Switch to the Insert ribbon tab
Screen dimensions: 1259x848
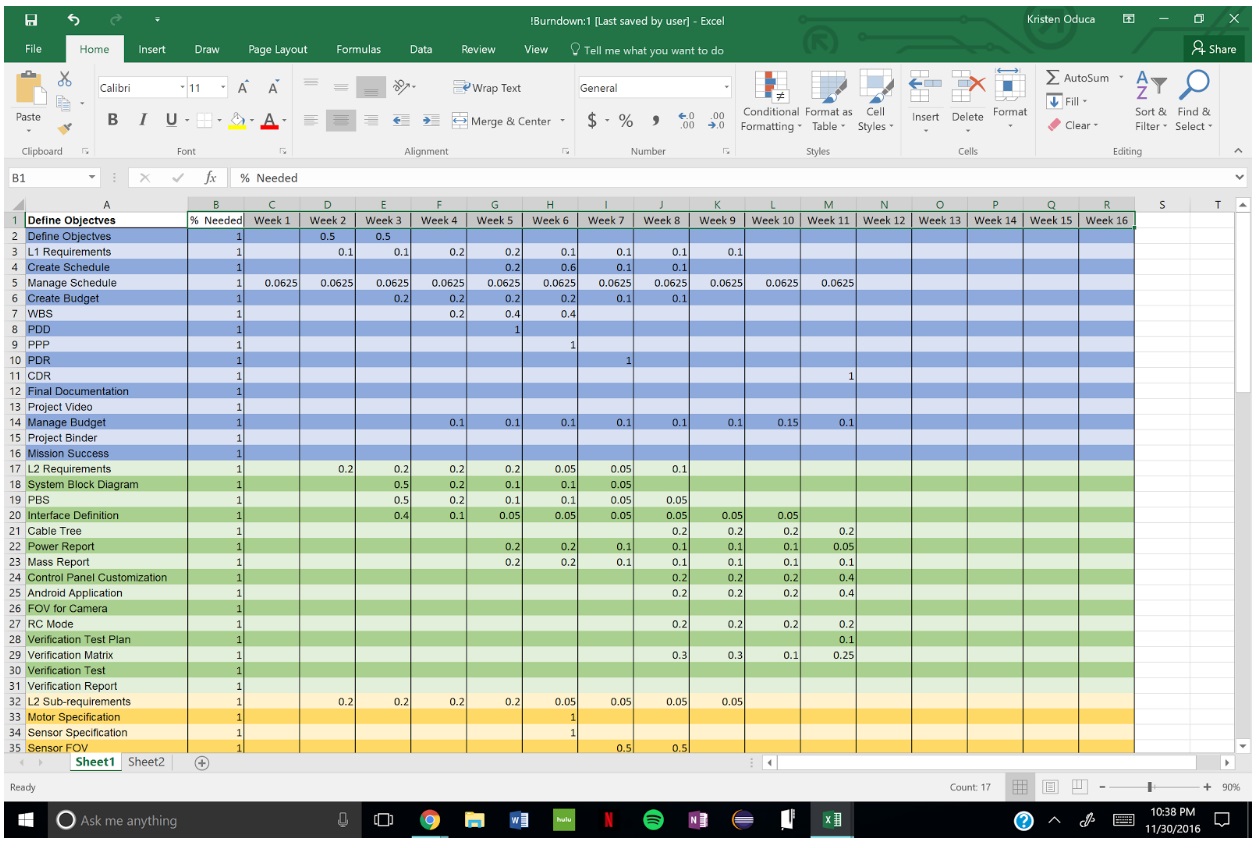coord(152,49)
